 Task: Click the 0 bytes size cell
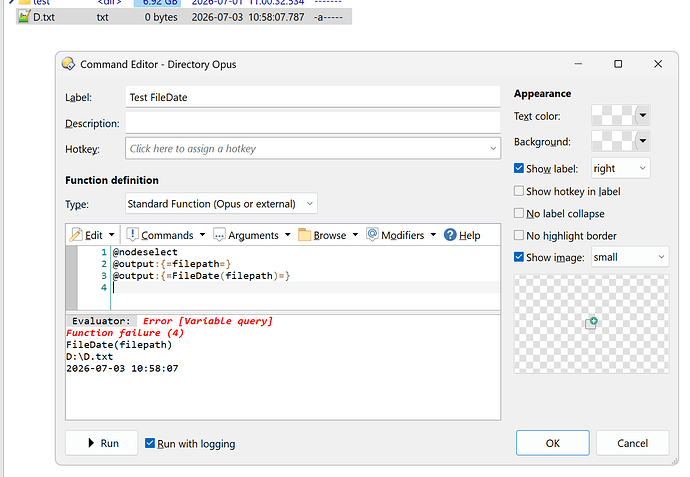(x=161, y=17)
